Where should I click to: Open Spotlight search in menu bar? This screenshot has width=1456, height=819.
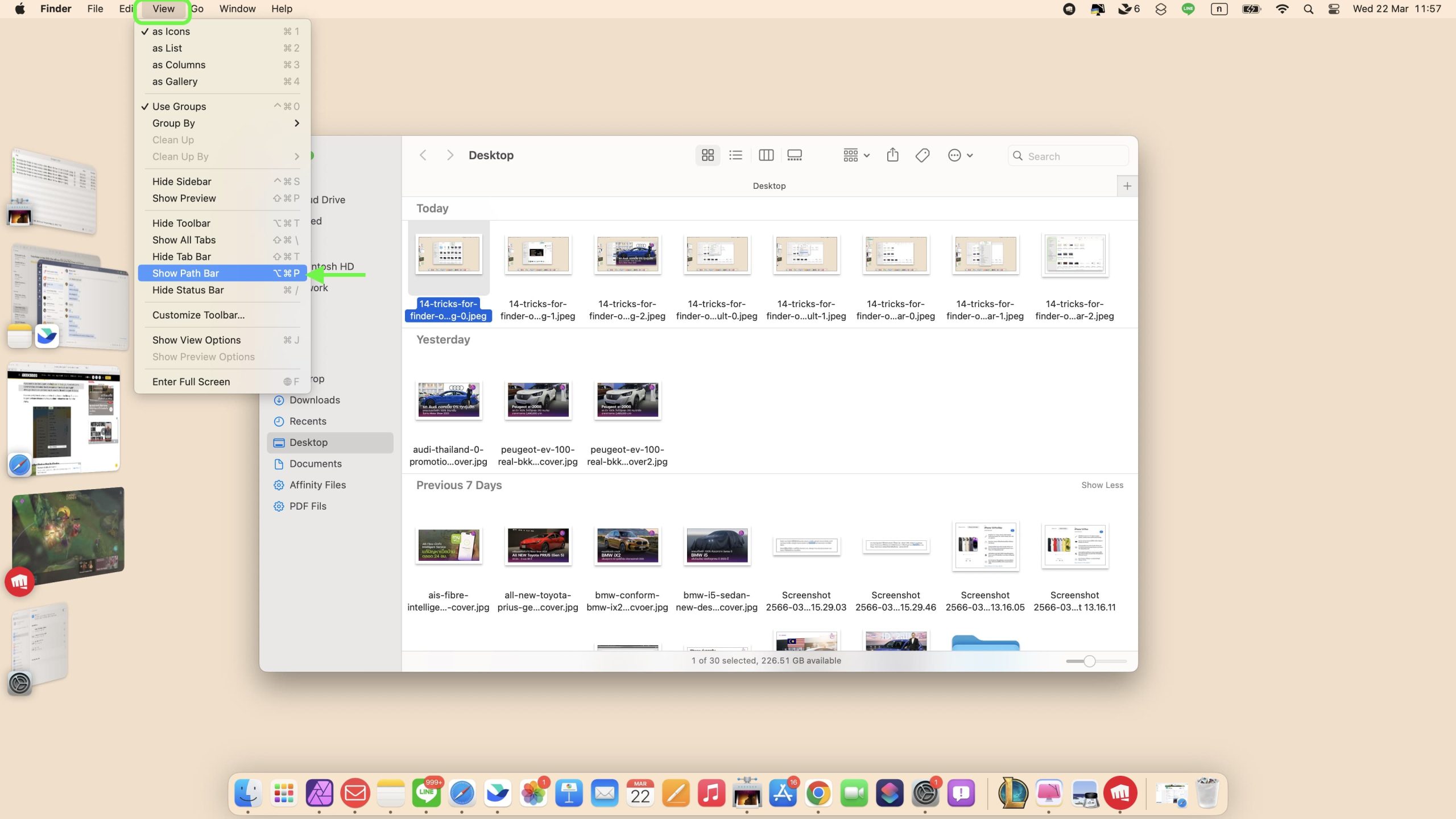click(x=1308, y=9)
